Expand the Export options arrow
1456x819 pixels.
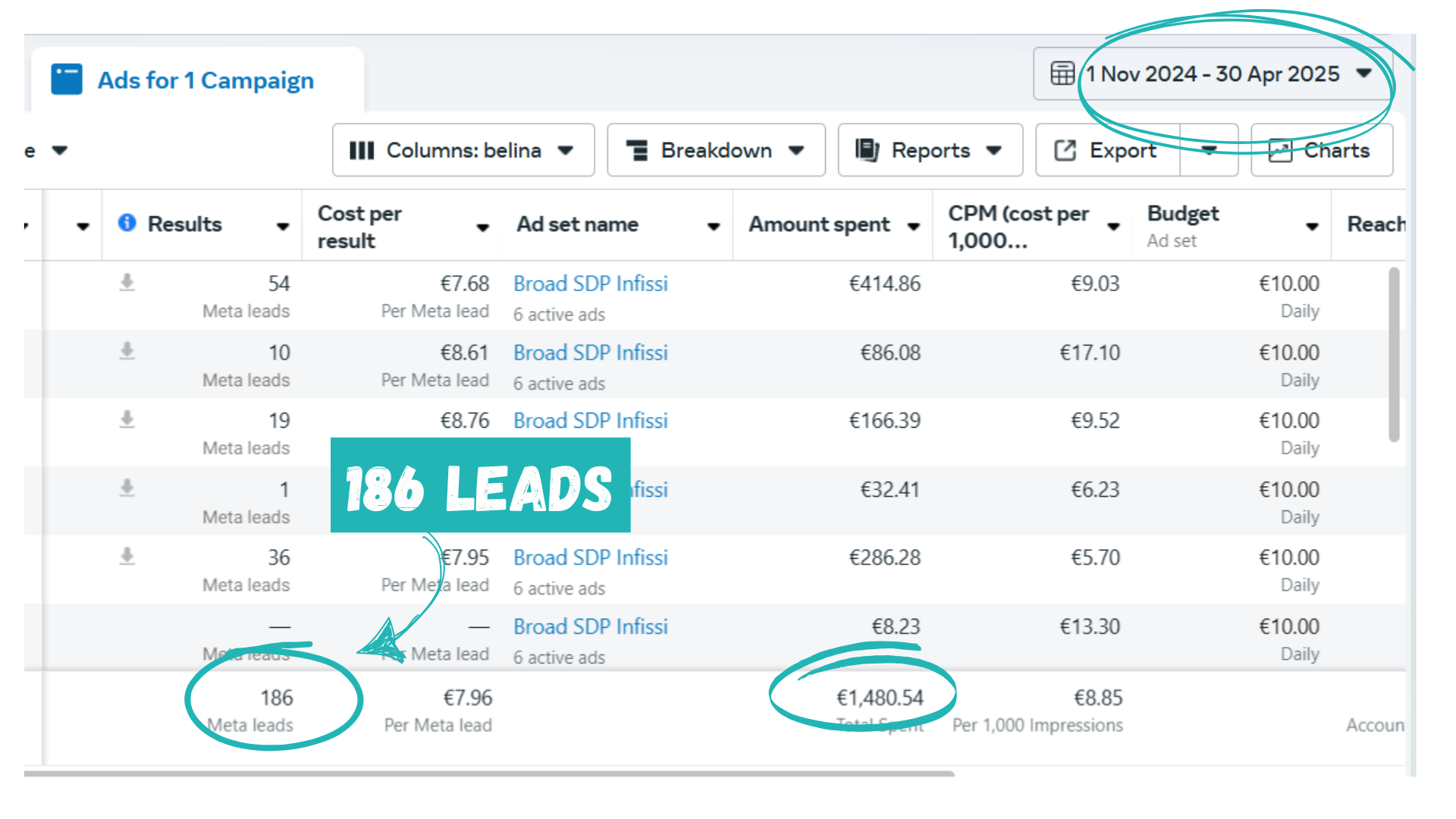[1209, 150]
